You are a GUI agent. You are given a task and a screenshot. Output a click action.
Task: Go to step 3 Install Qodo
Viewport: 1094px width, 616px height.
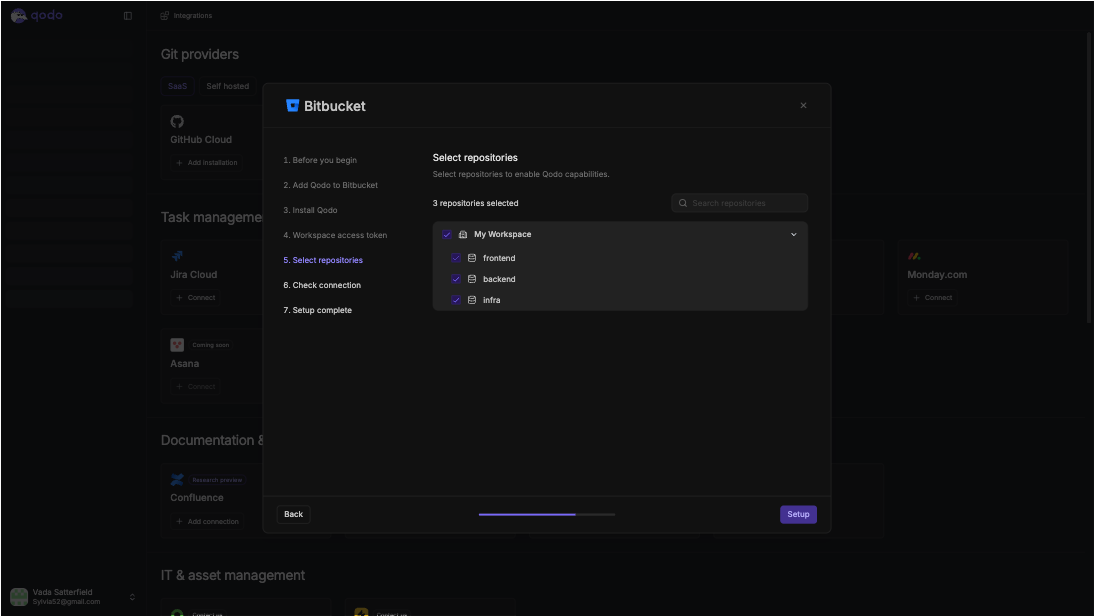tap(310, 210)
